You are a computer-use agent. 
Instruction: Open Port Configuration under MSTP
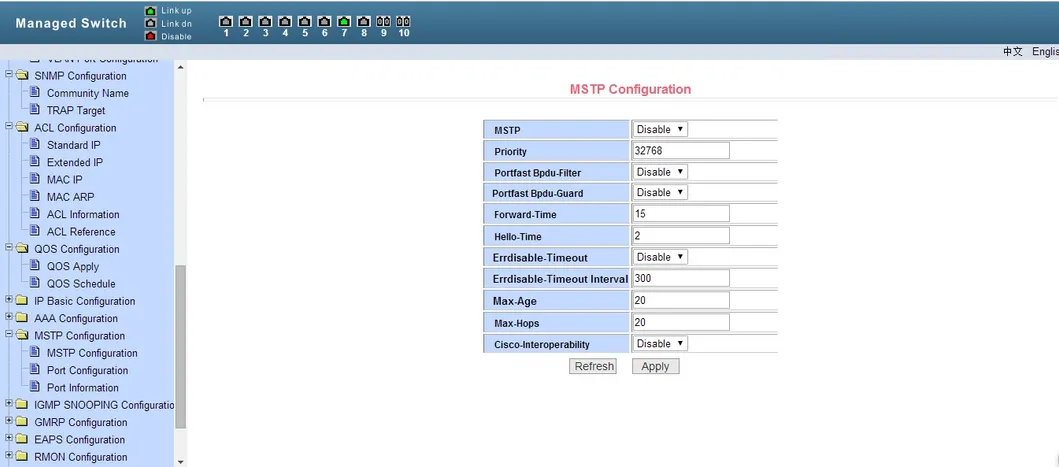87,370
